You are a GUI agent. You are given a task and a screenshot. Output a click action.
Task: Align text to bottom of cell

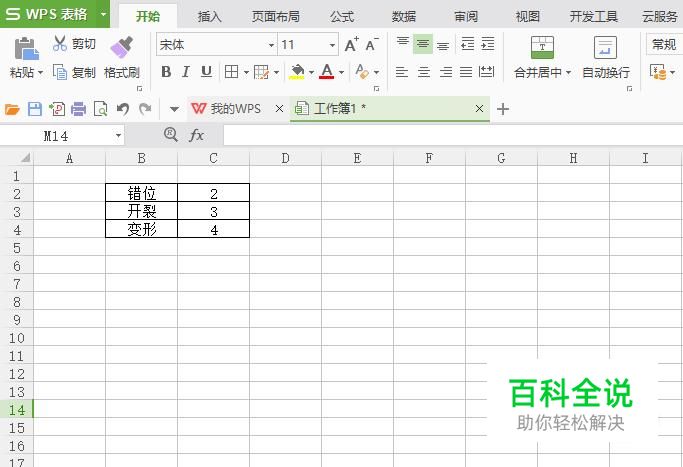(x=443, y=44)
